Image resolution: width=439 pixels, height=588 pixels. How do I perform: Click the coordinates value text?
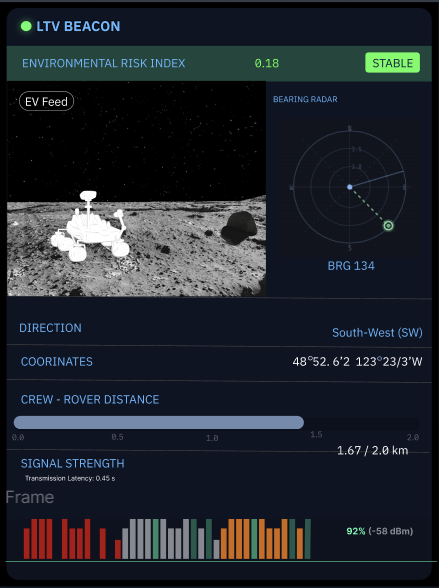tap(357, 362)
